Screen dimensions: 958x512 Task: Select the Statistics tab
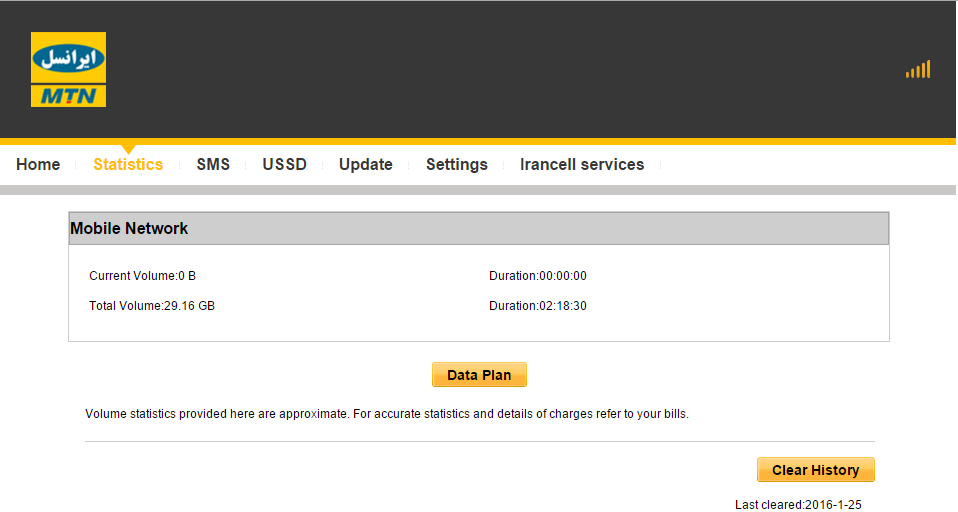128,164
